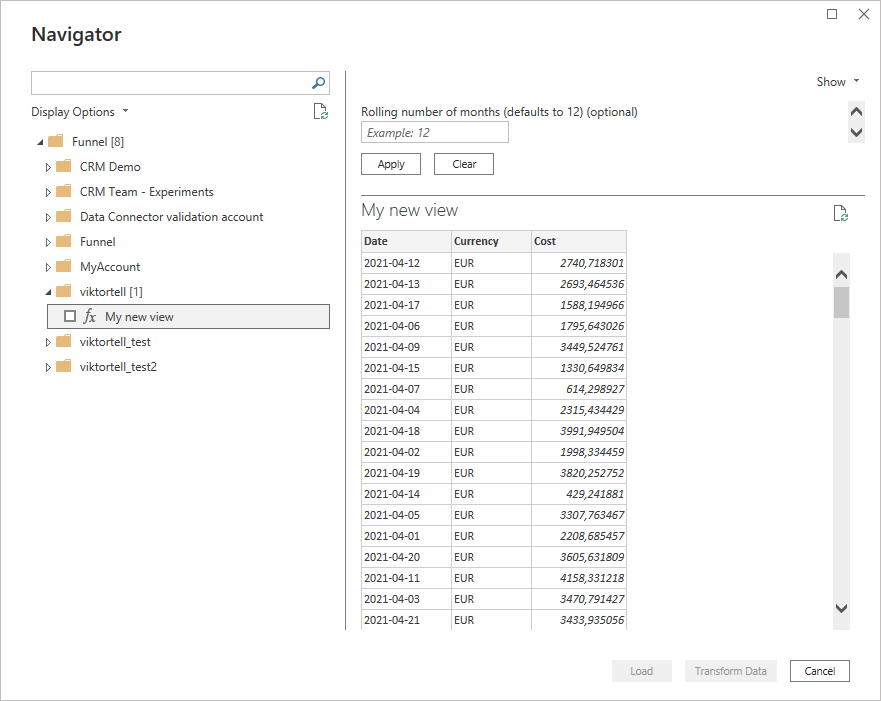Select the Data Connector validation account item
This screenshot has width=881, height=701.
click(171, 217)
